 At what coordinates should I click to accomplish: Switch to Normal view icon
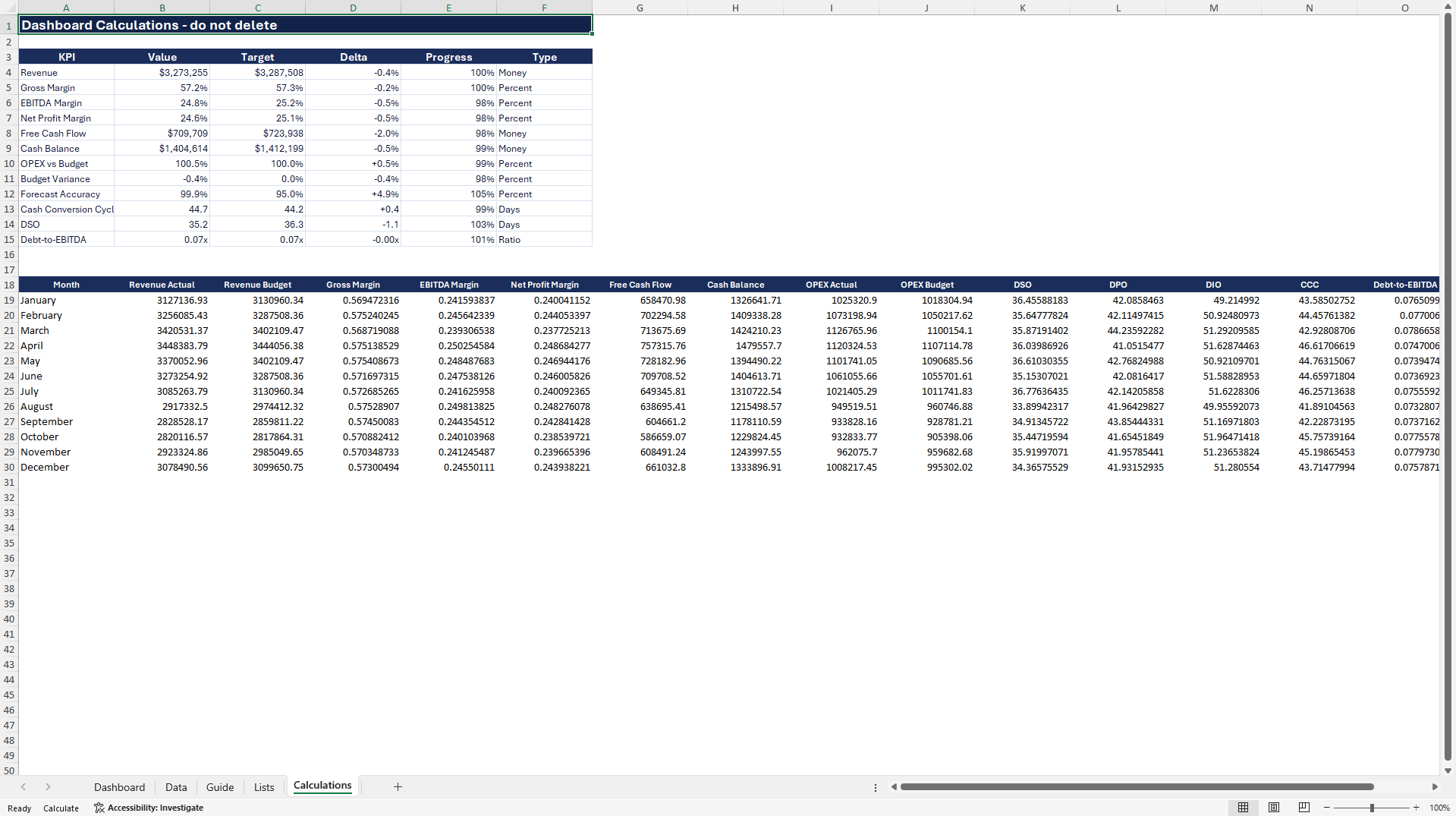click(x=1243, y=808)
